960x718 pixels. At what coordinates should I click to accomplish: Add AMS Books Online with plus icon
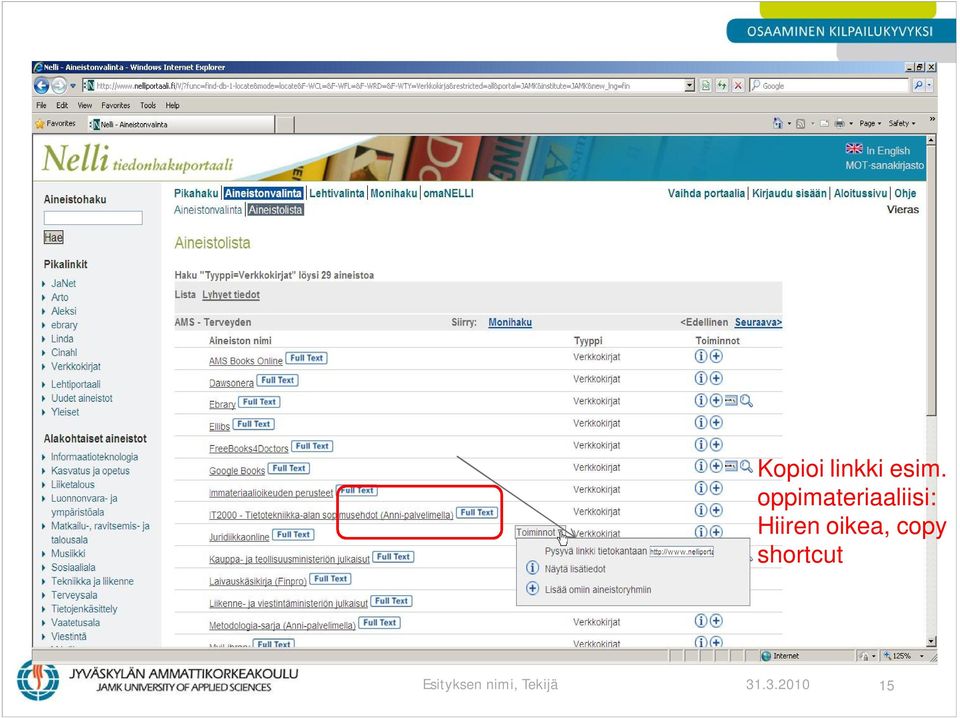(716, 356)
